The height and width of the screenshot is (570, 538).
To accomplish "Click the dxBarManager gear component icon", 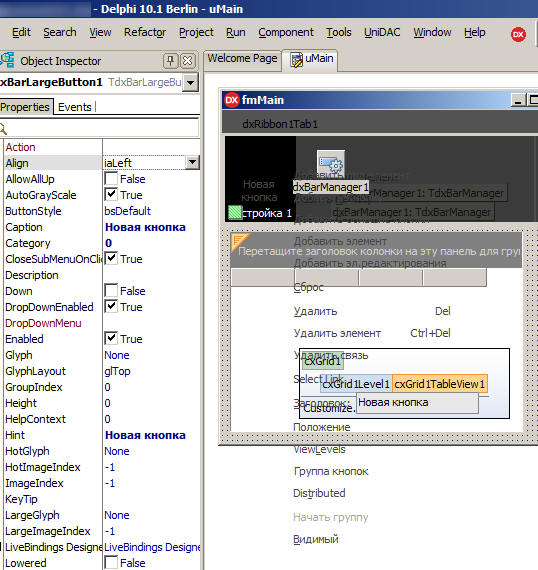I will pos(331,163).
